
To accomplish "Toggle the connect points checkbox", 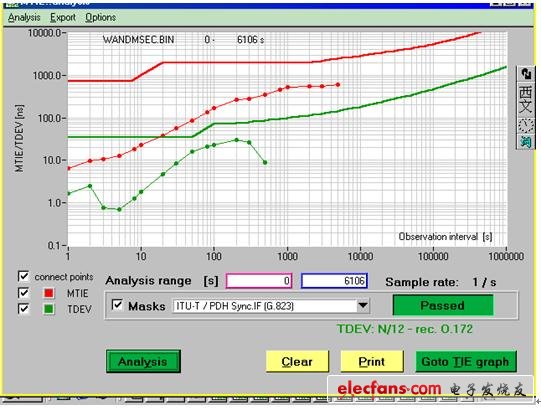I will click(23, 276).
